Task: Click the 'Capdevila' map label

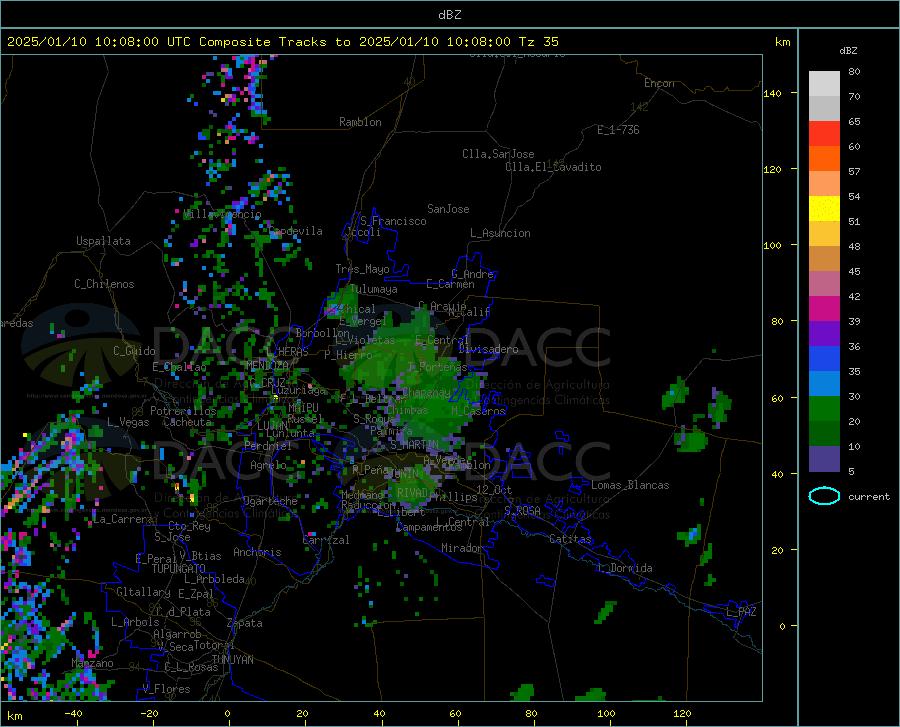Action: click(295, 231)
